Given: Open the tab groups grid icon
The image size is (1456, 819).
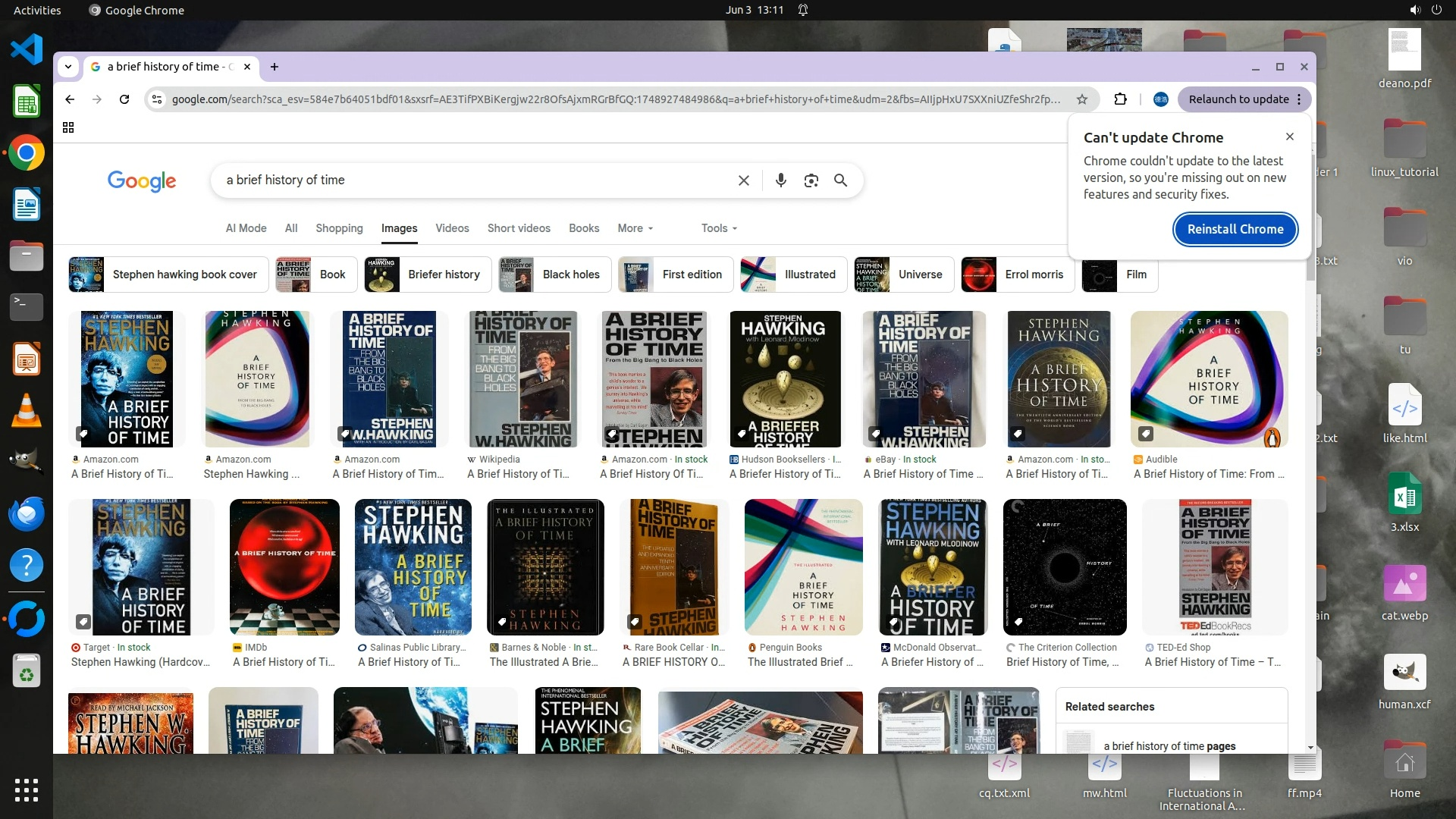Looking at the screenshot, I should tap(68, 127).
